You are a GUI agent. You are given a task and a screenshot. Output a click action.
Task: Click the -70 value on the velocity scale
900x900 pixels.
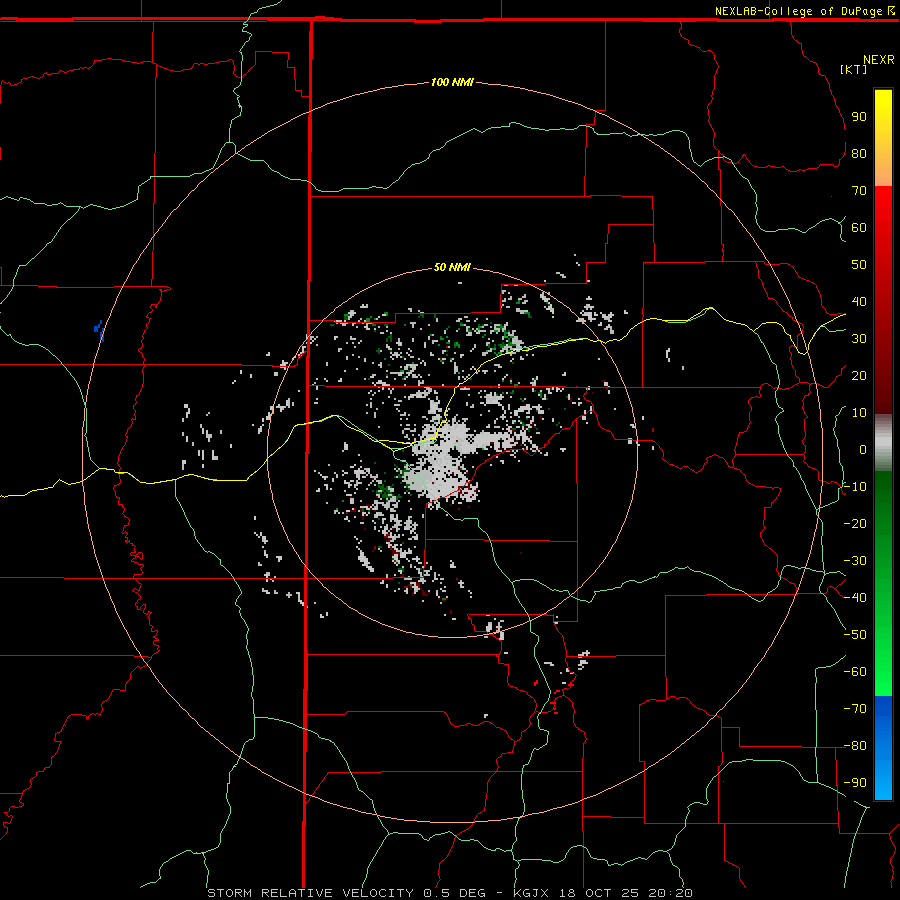855,708
